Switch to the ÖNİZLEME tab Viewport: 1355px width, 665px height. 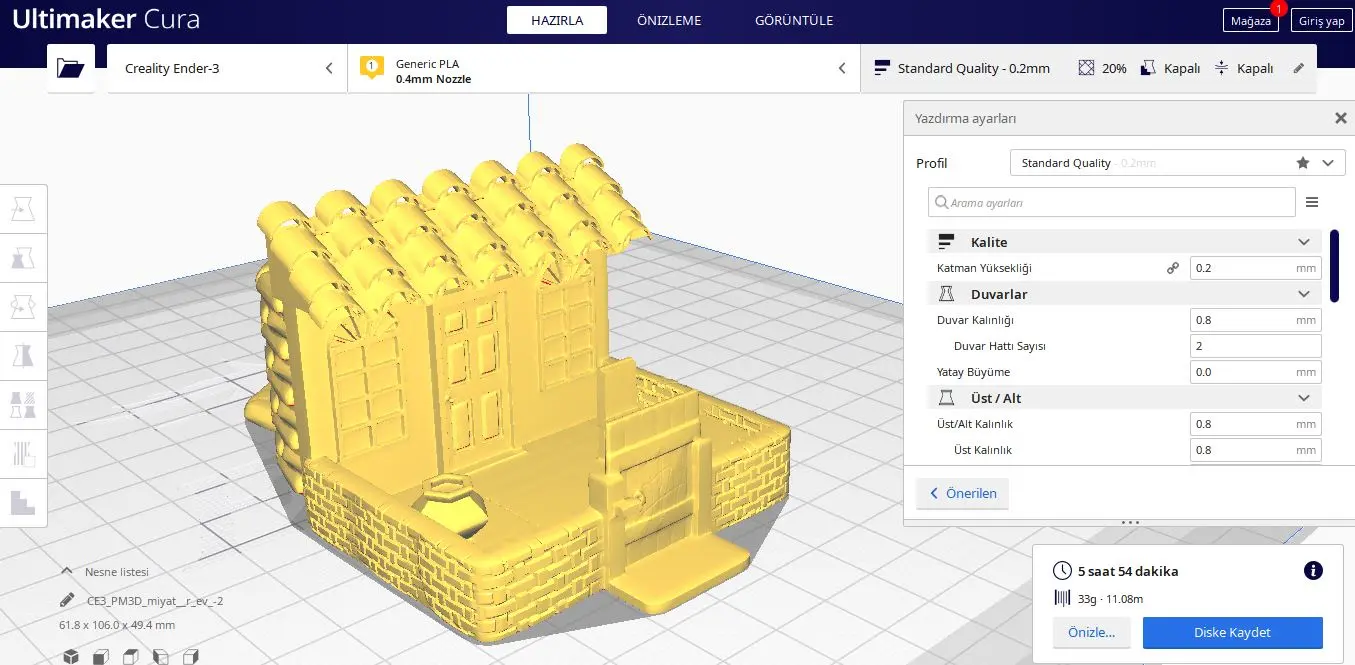coord(669,20)
